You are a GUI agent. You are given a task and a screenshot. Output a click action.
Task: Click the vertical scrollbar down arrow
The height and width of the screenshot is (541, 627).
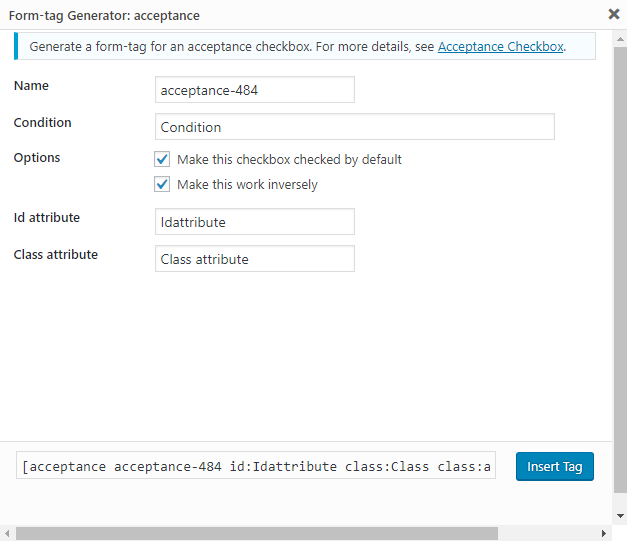point(620,519)
